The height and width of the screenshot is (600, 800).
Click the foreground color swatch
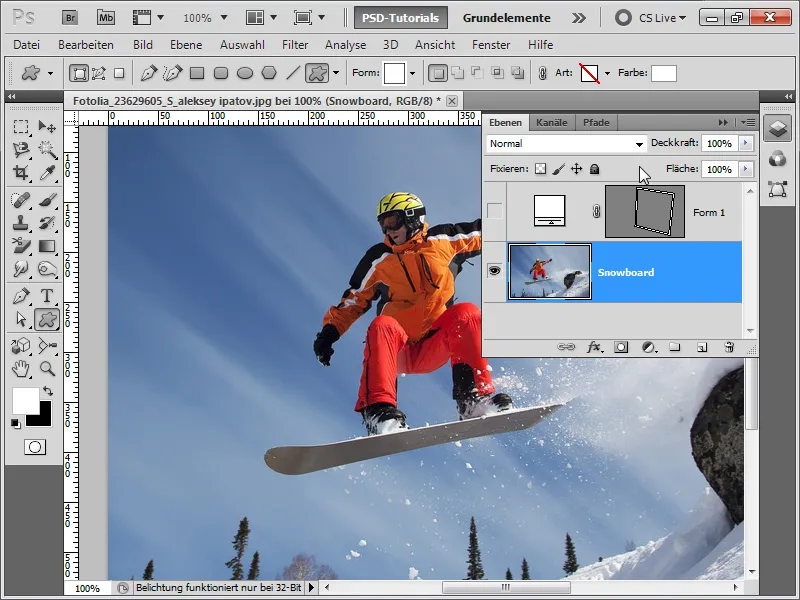tap(25, 401)
